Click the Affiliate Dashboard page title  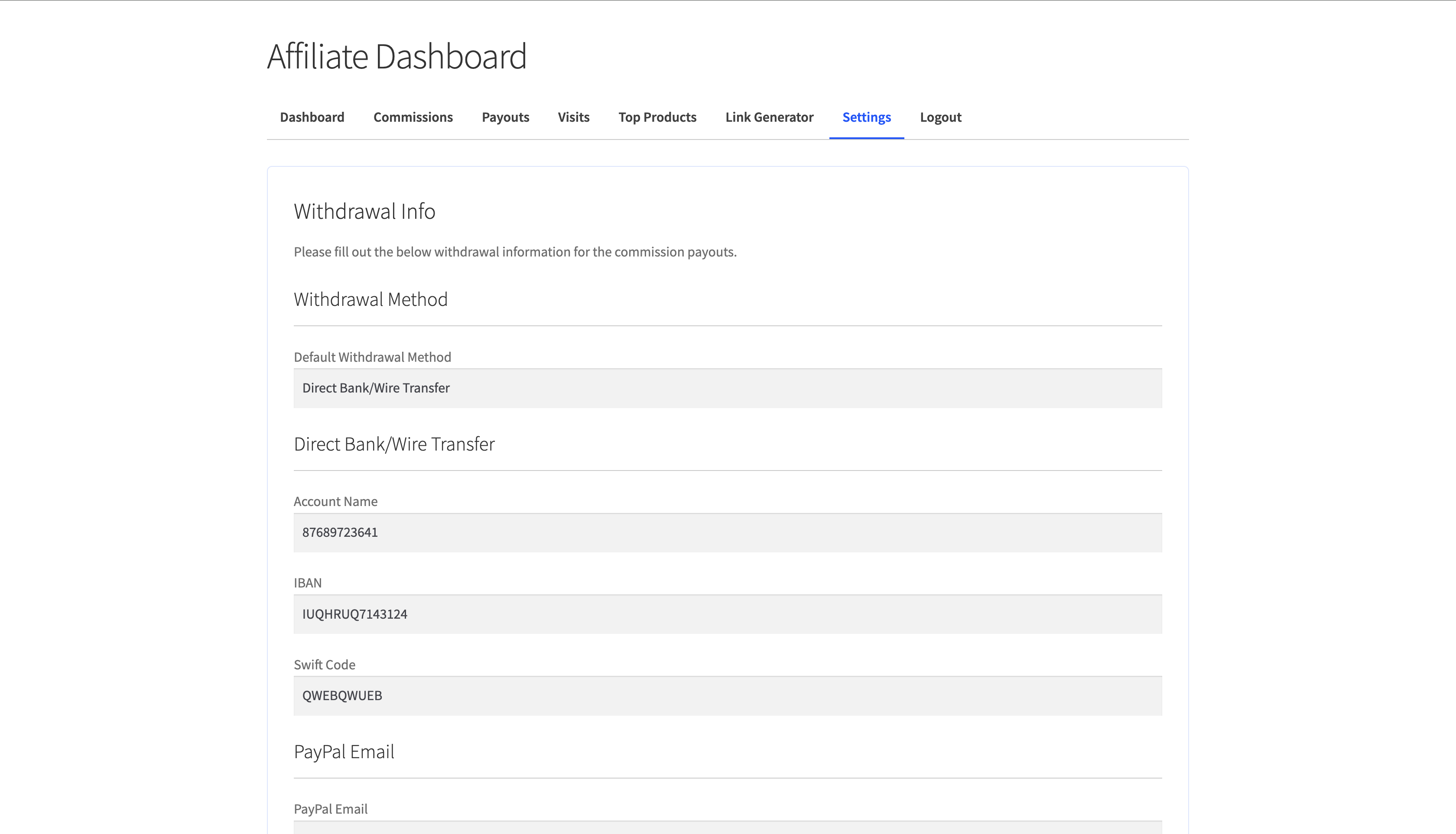[396, 56]
